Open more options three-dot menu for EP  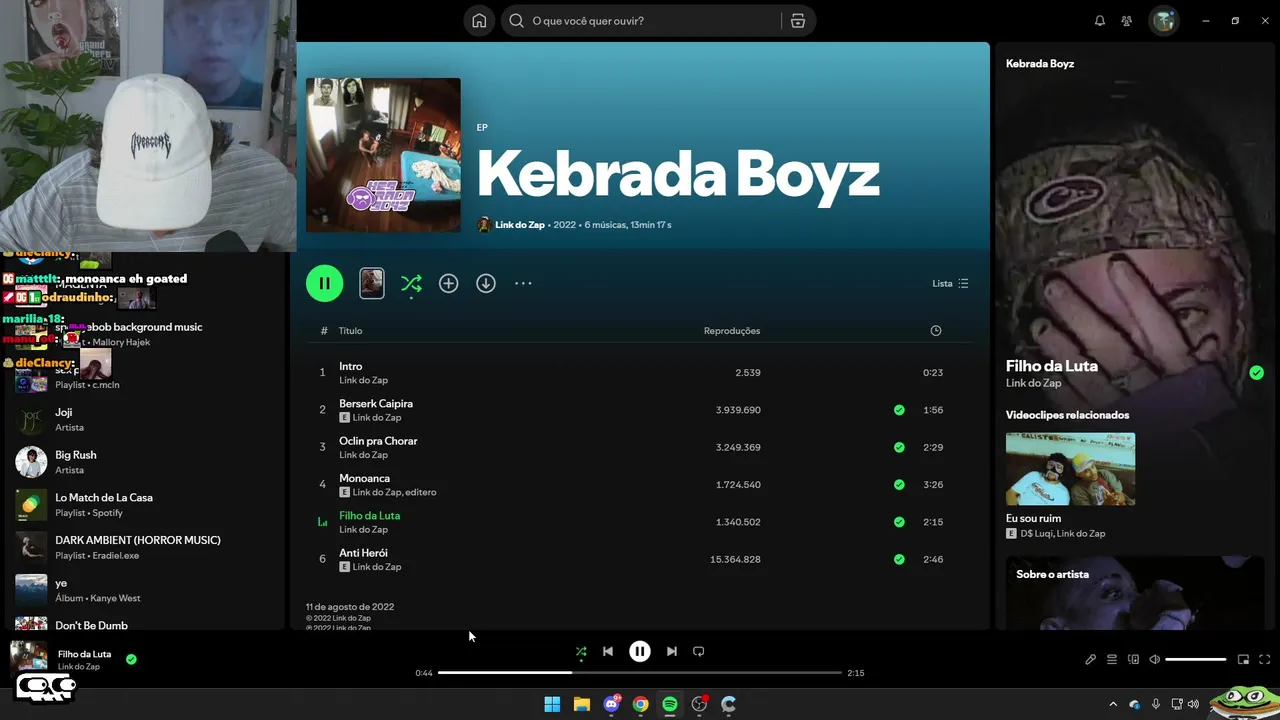(523, 284)
